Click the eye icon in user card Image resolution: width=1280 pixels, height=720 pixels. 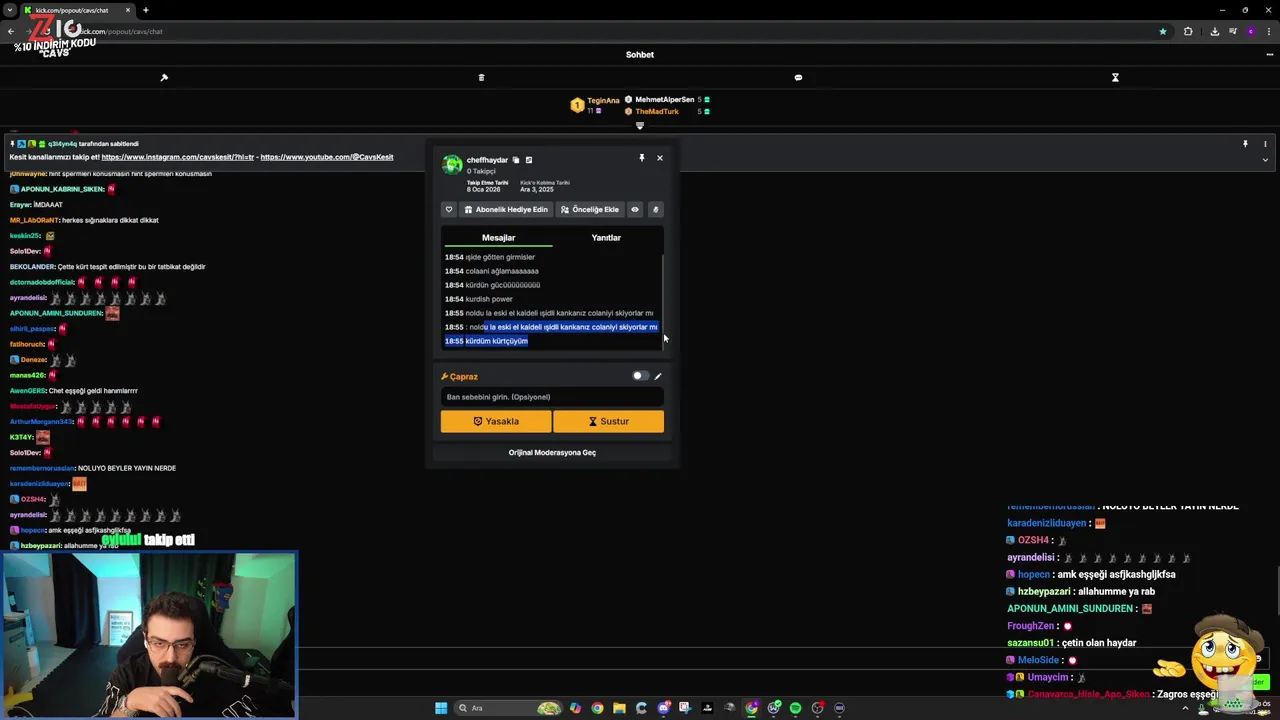point(635,209)
